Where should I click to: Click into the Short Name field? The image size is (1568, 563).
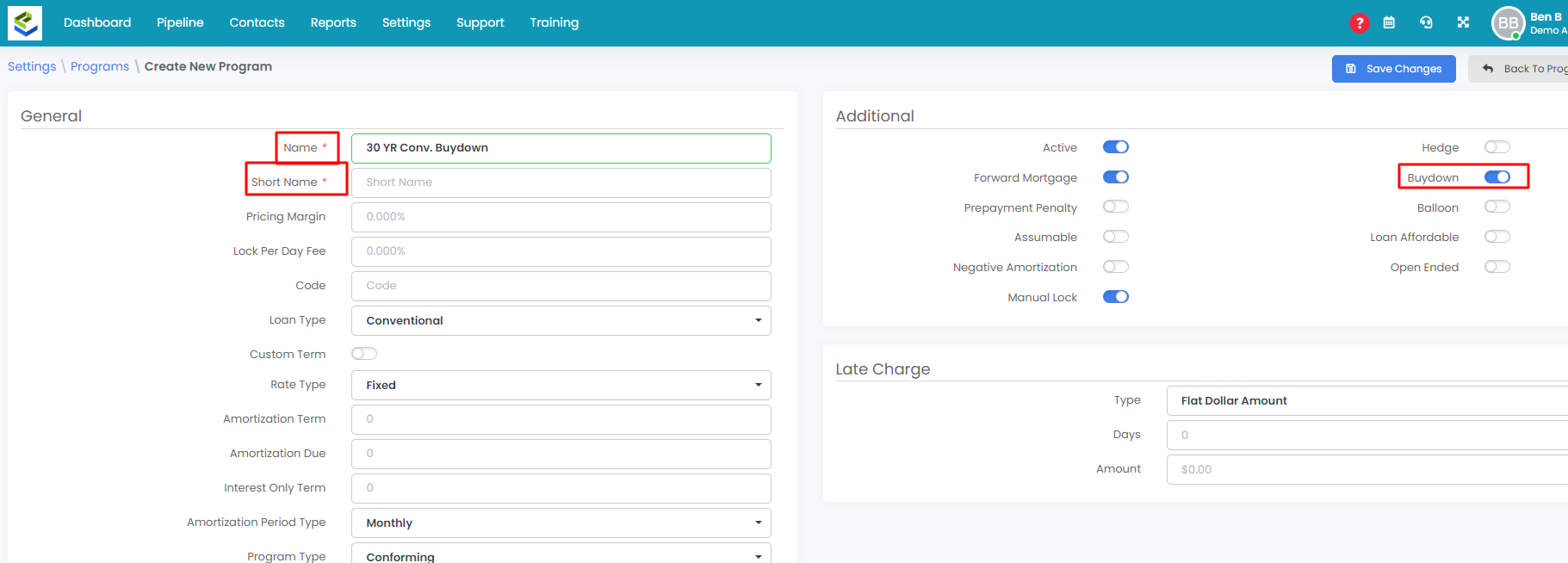(x=561, y=183)
